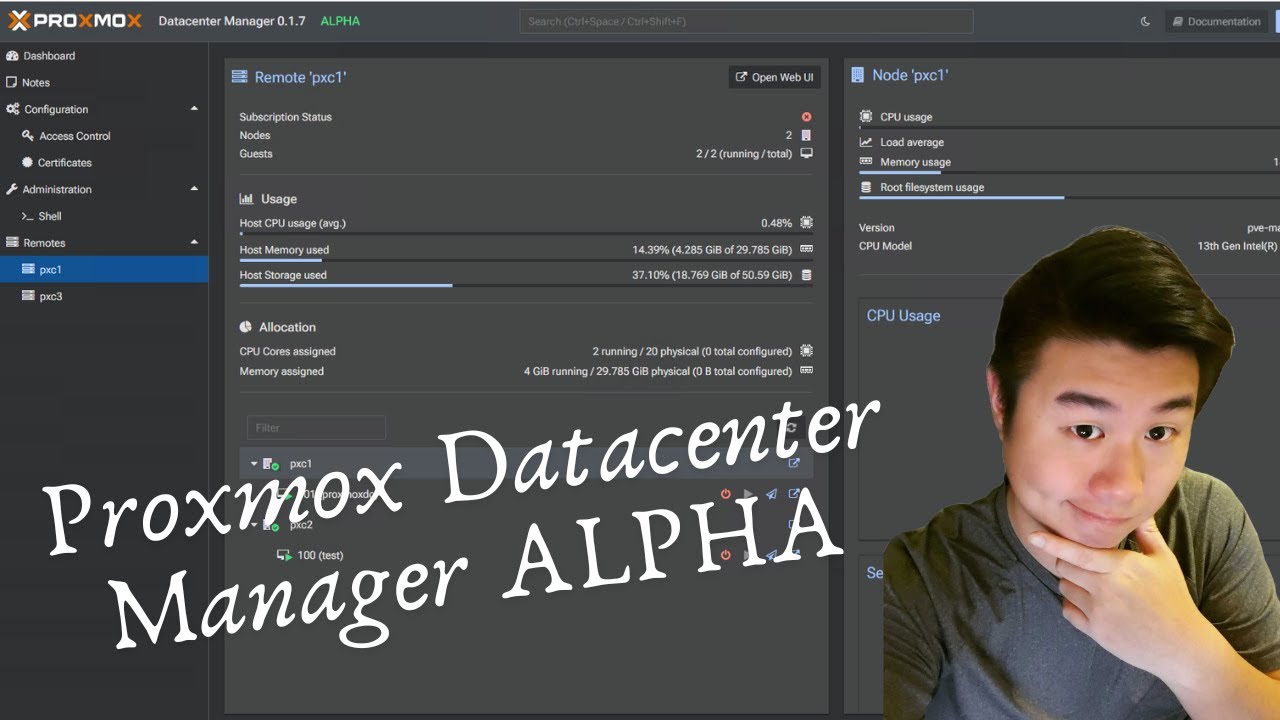The image size is (1280, 720).
Task: Click the Host Memory used icon
Action: 806,250
